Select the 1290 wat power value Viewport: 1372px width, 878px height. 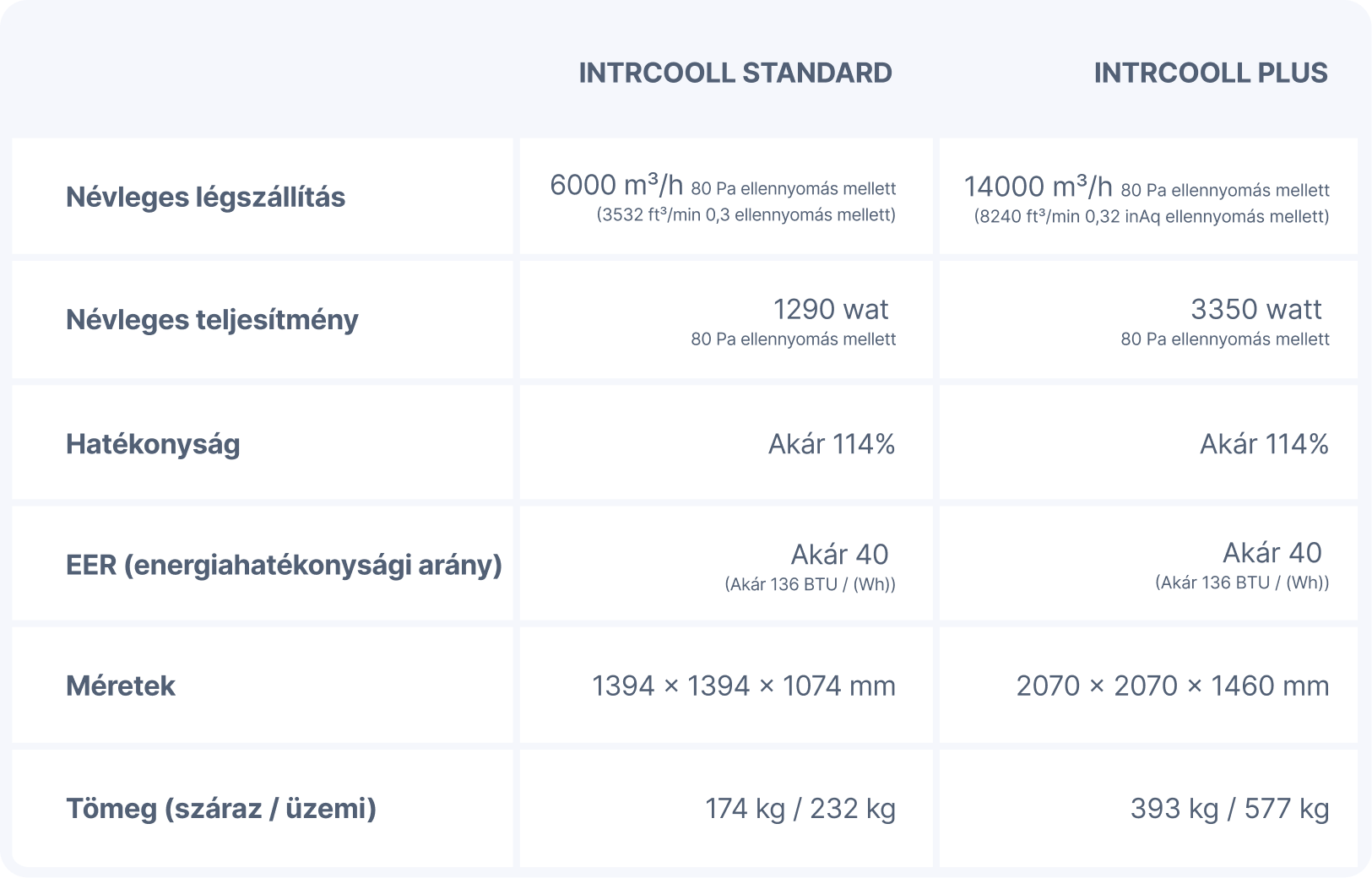coord(831,310)
